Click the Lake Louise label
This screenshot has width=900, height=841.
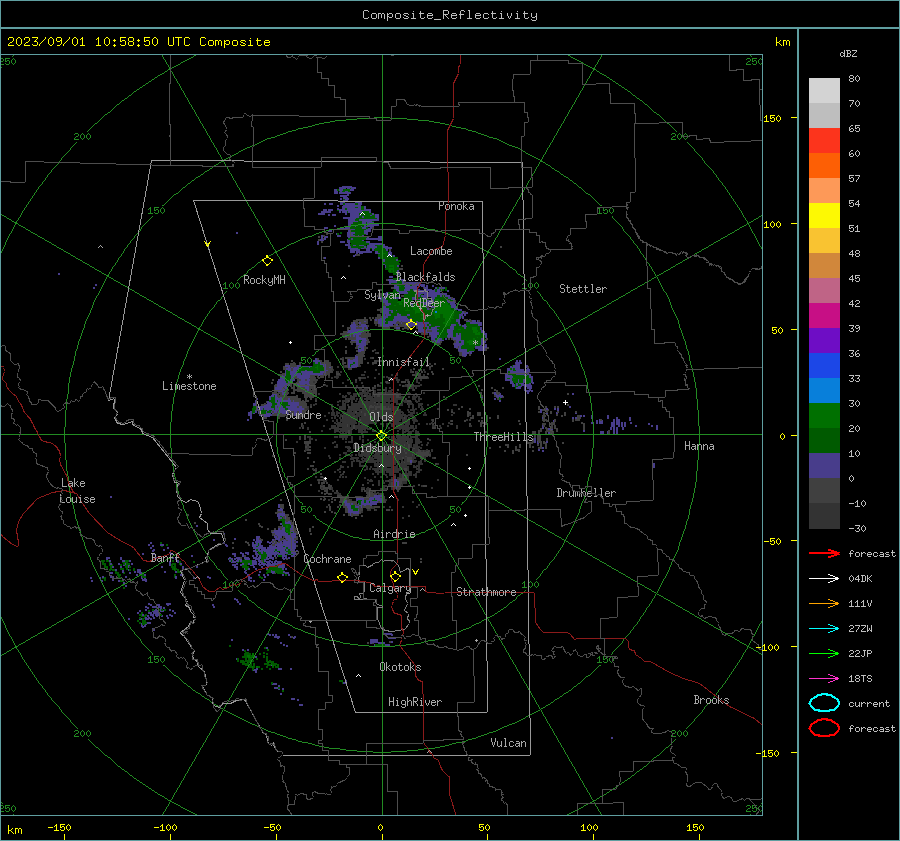[x=77, y=491]
